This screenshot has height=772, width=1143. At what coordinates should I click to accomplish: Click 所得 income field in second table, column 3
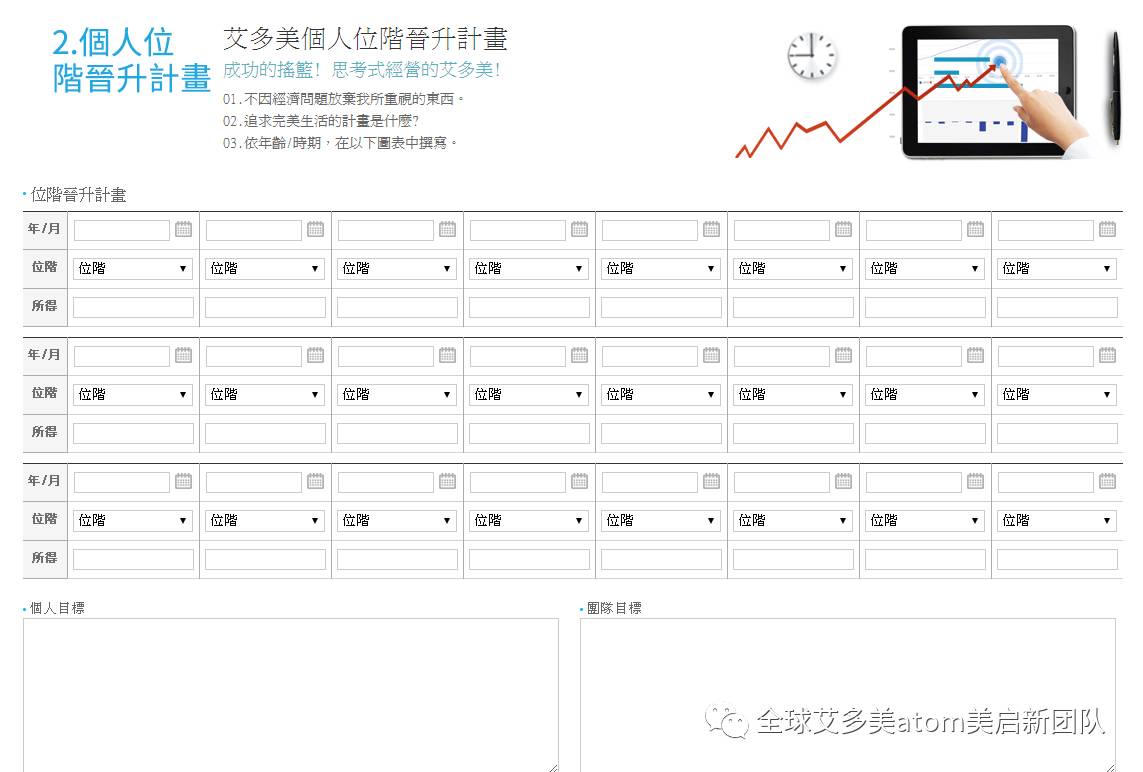tap(397, 433)
